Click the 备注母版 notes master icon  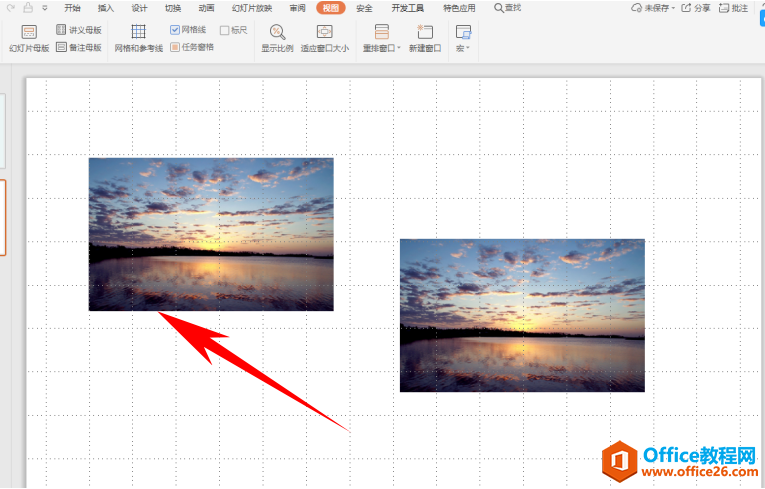tap(62, 47)
